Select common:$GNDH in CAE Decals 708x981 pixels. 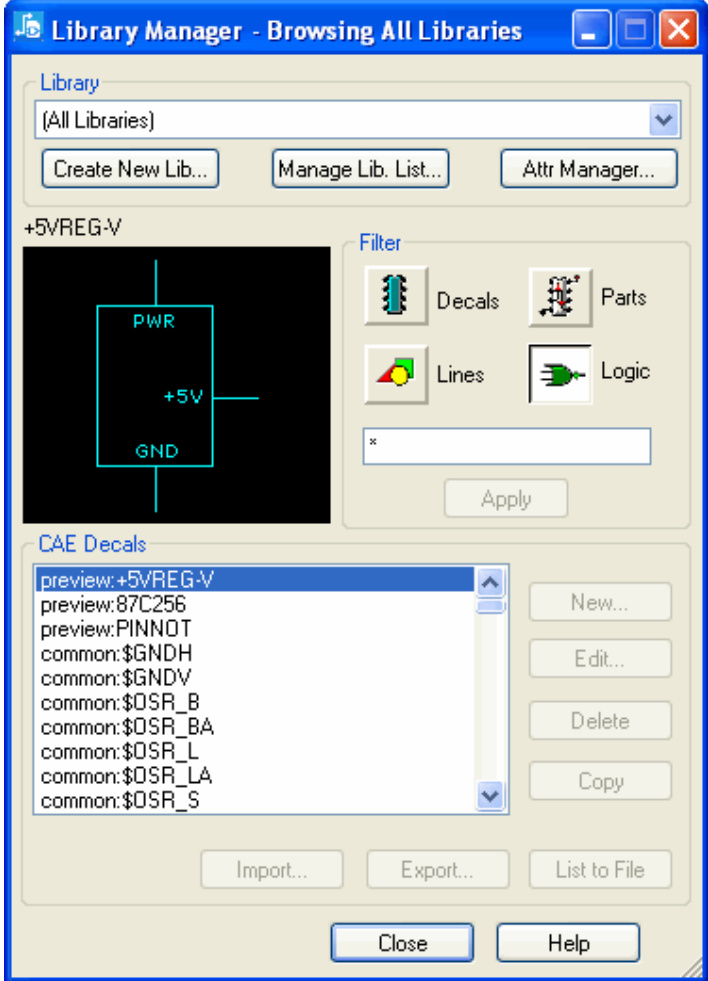point(117,654)
